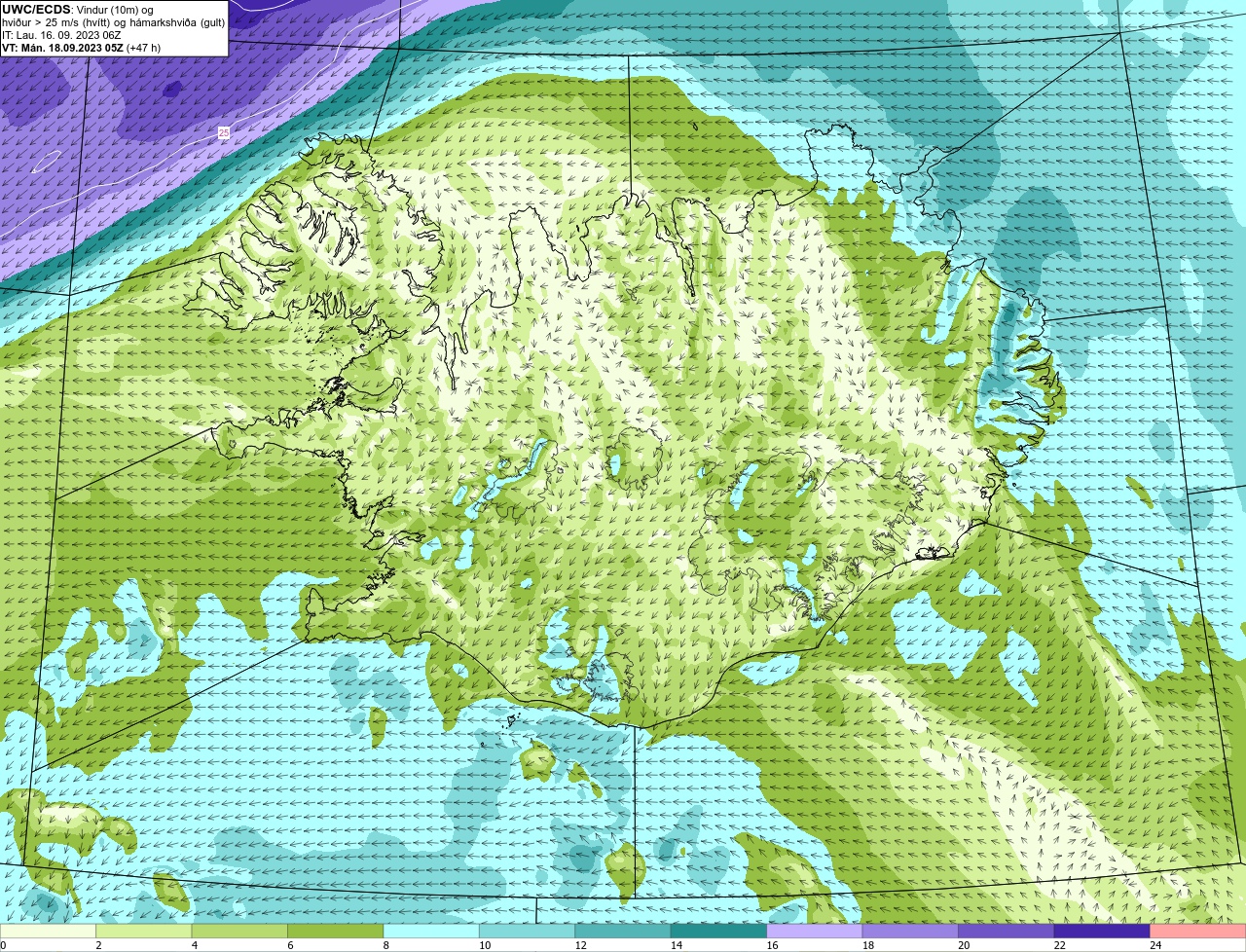The height and width of the screenshot is (952, 1246).
Task: Click the "16" legend scale label
Action: (772, 945)
